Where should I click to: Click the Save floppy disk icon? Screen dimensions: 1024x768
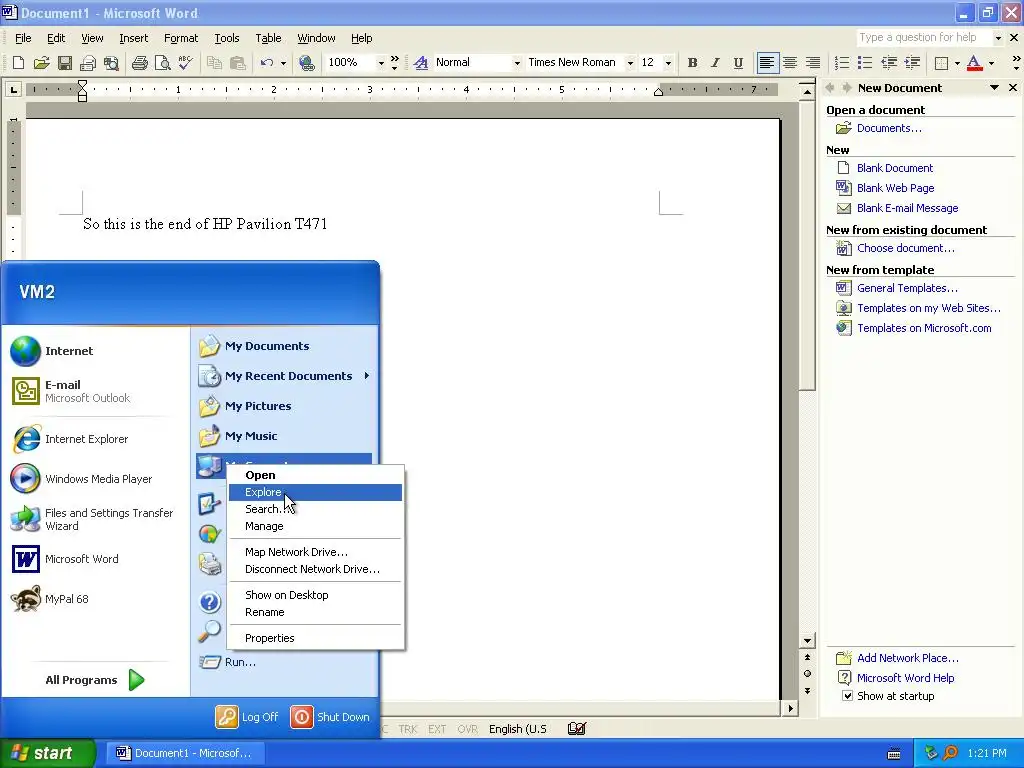(65, 63)
